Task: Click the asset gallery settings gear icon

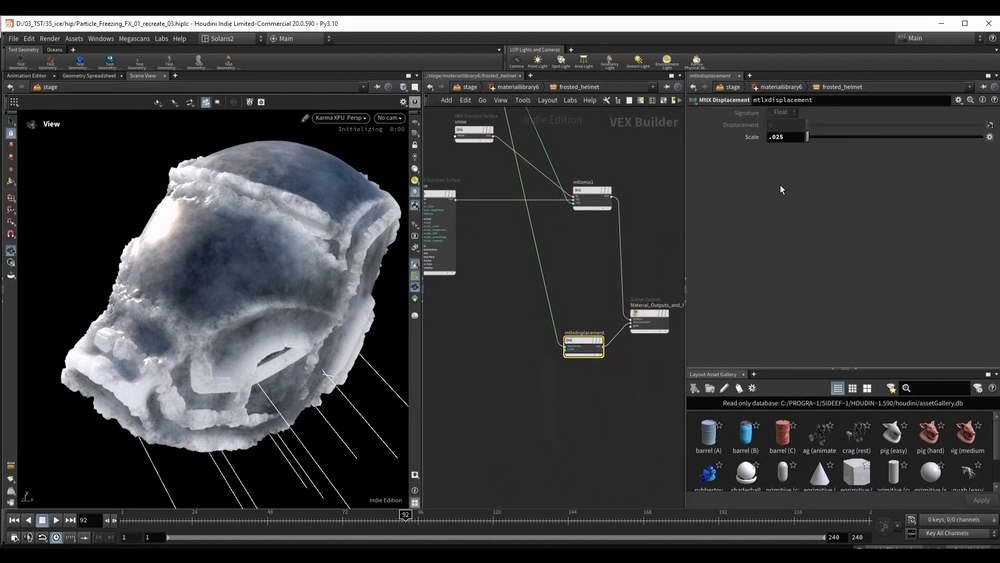Action: tap(752, 388)
